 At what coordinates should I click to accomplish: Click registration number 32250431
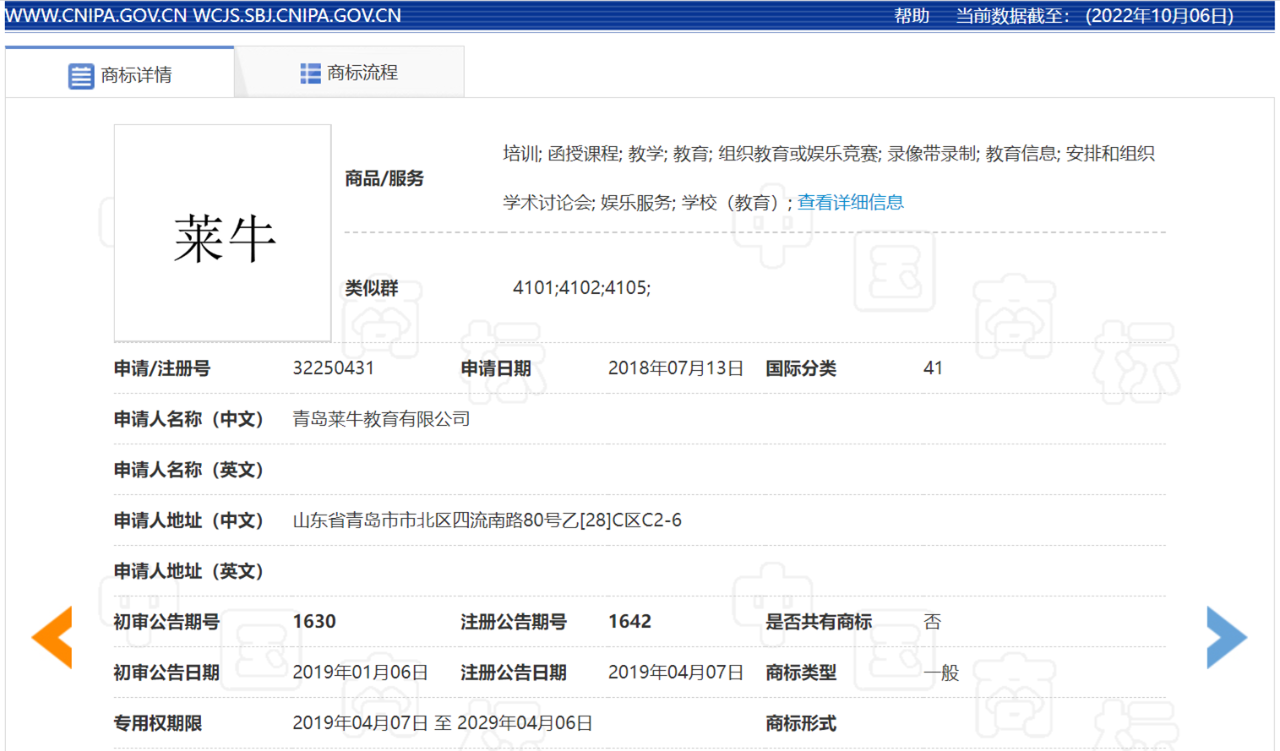(x=333, y=368)
